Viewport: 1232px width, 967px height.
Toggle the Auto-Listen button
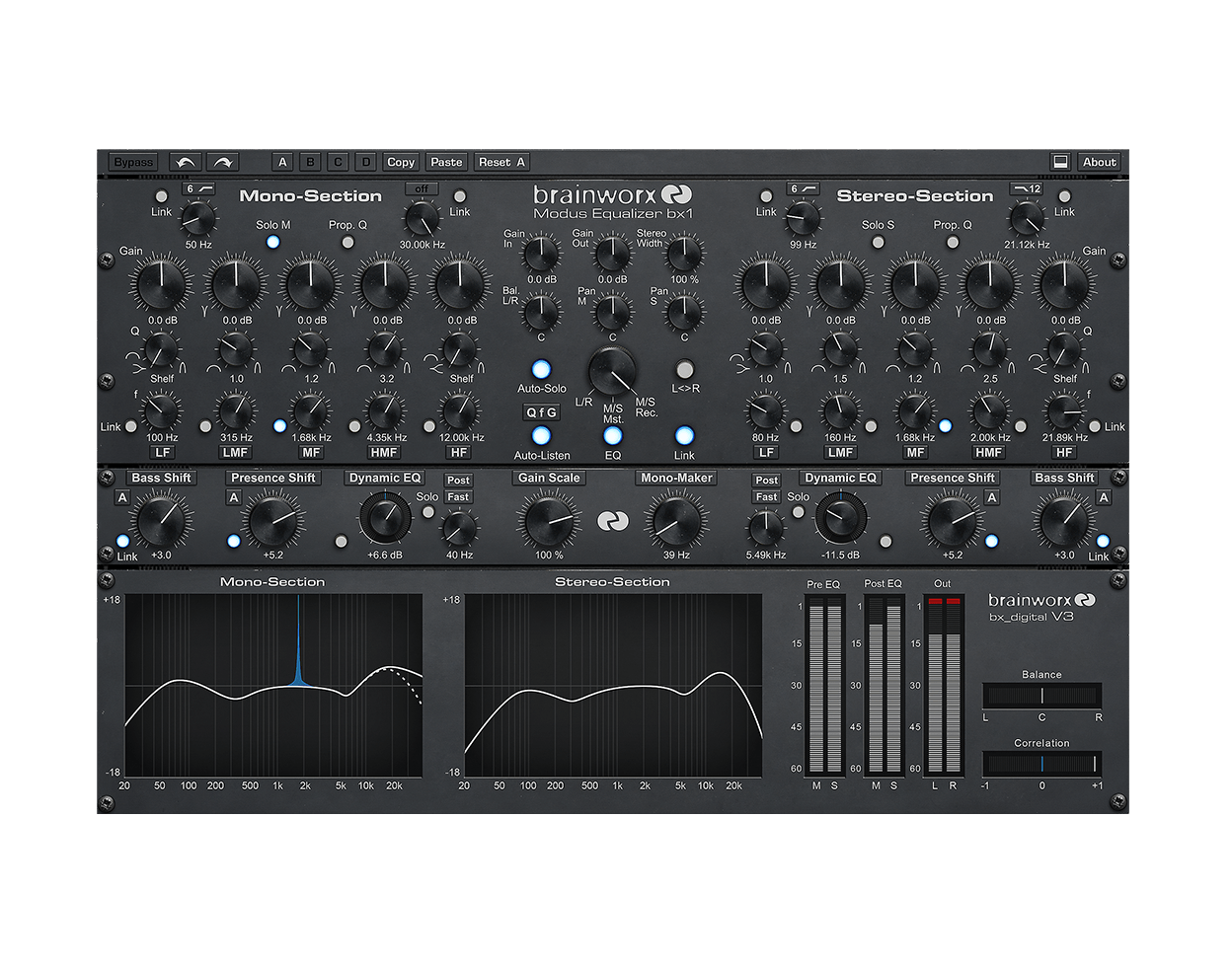[541, 435]
